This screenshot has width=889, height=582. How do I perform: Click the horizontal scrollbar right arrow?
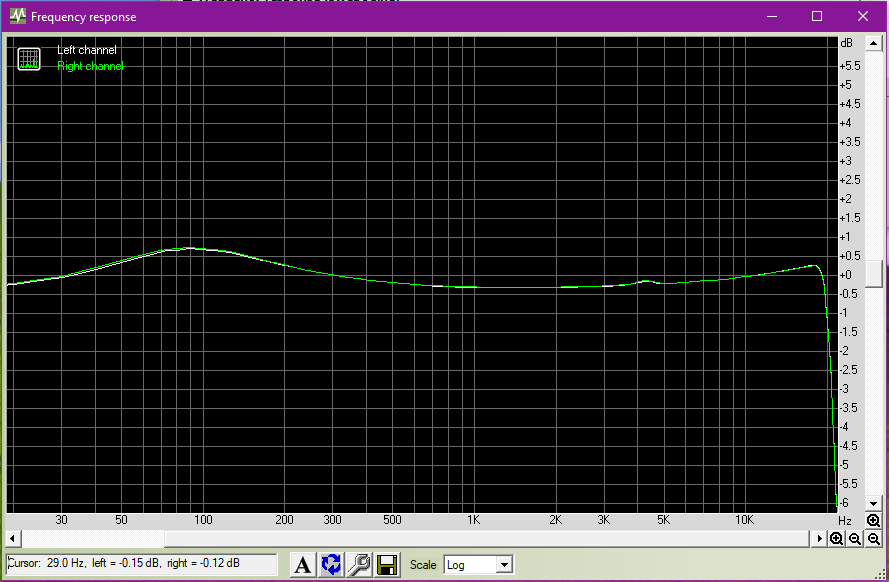819,538
